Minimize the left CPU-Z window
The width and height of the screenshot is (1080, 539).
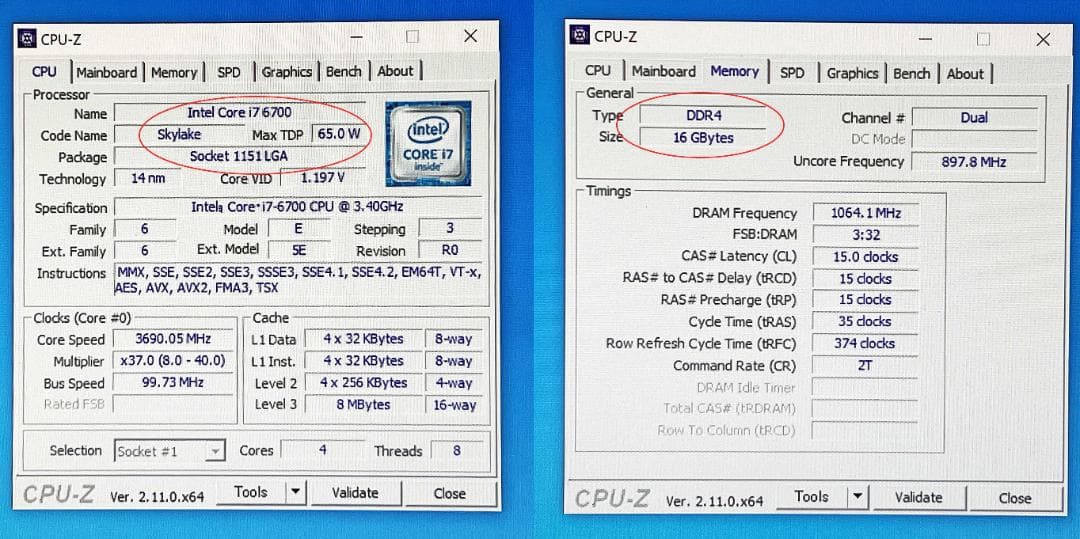click(357, 37)
